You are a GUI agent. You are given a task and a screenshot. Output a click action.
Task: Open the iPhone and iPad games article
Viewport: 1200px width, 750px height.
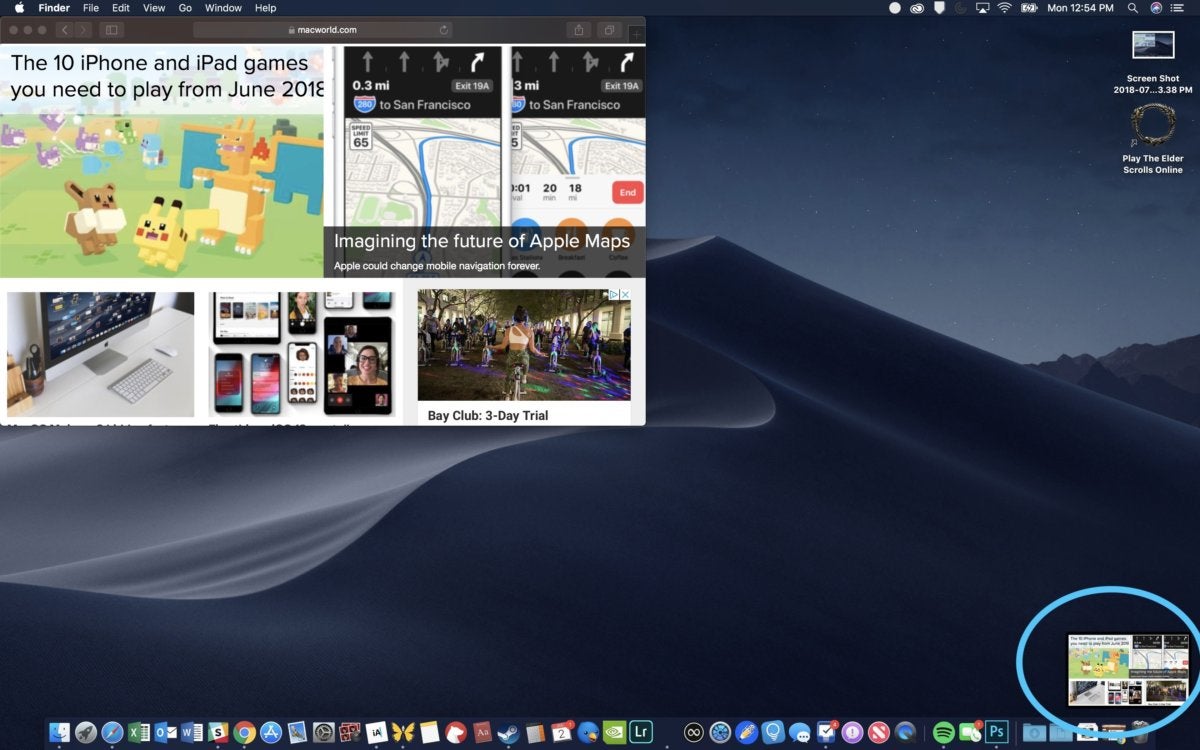(x=162, y=161)
